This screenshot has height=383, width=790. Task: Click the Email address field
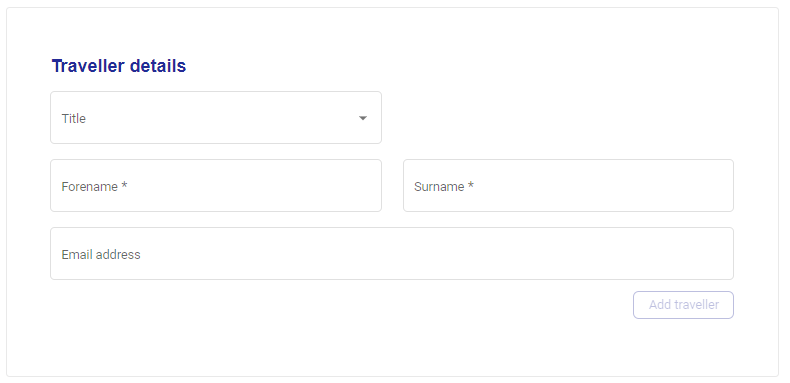click(x=392, y=253)
